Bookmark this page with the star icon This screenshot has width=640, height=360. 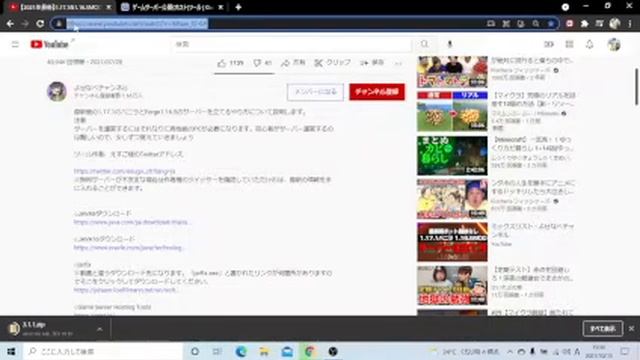tap(551, 24)
